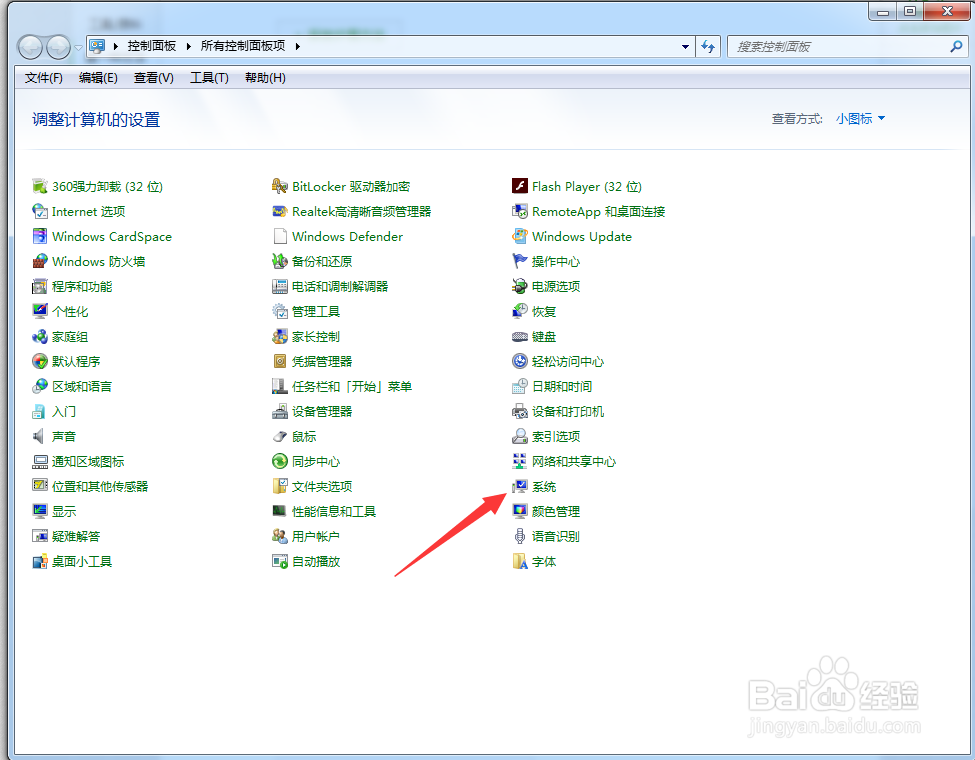Open the 文件夹选项 link
The image size is (975, 760).
click(322, 486)
